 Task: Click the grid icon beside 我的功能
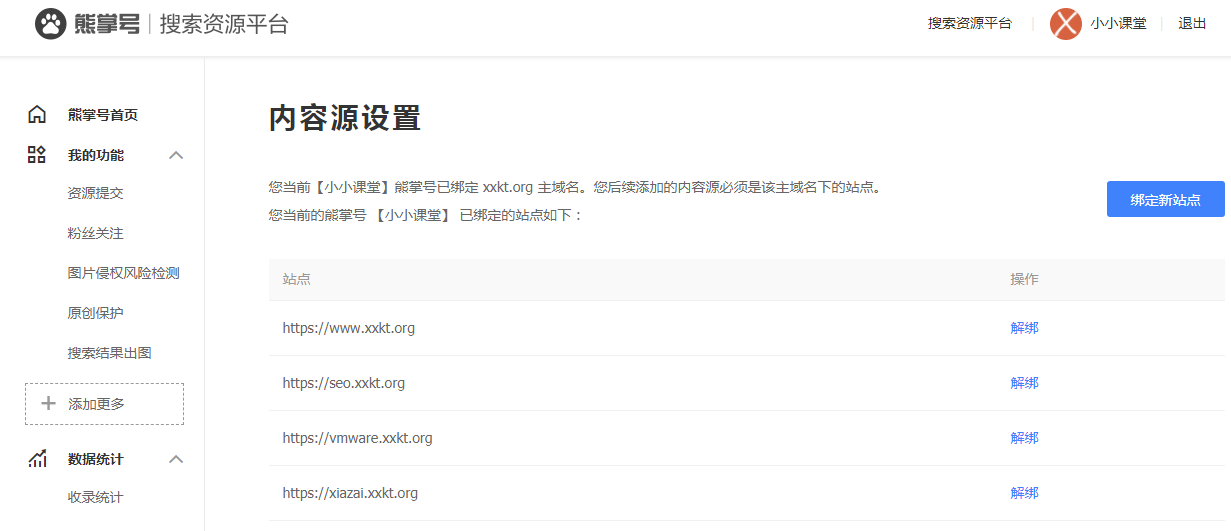[37, 154]
